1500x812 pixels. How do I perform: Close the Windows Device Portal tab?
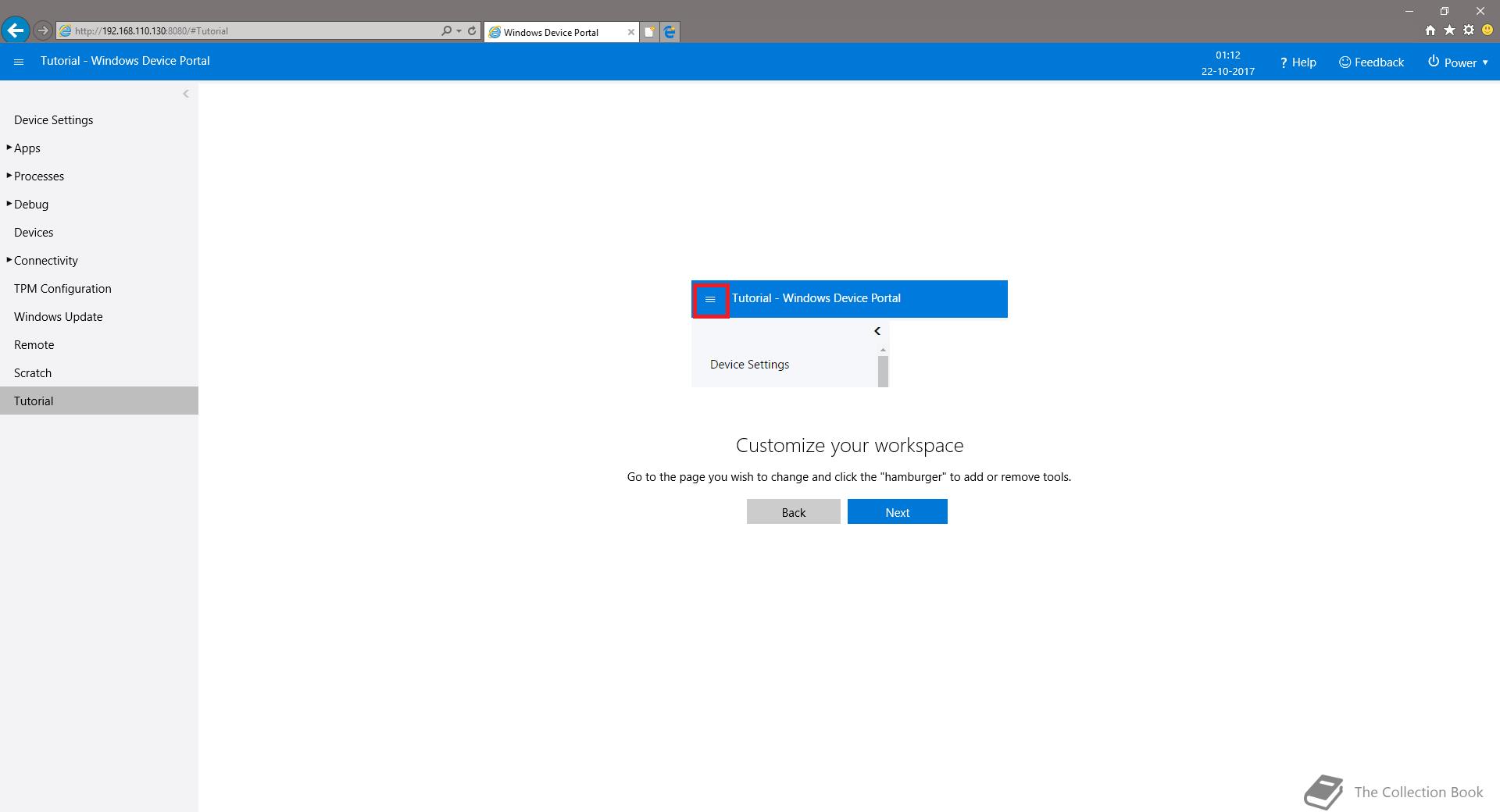coord(631,32)
